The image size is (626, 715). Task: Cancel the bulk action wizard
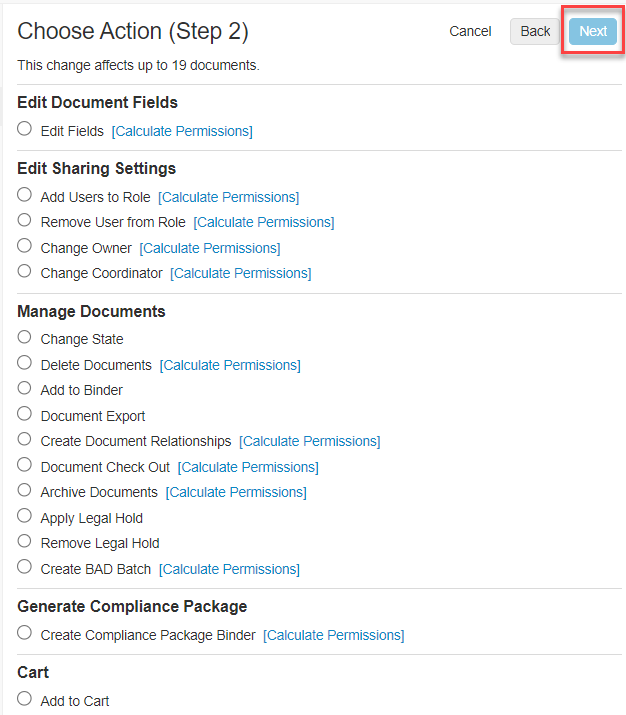[x=470, y=31]
